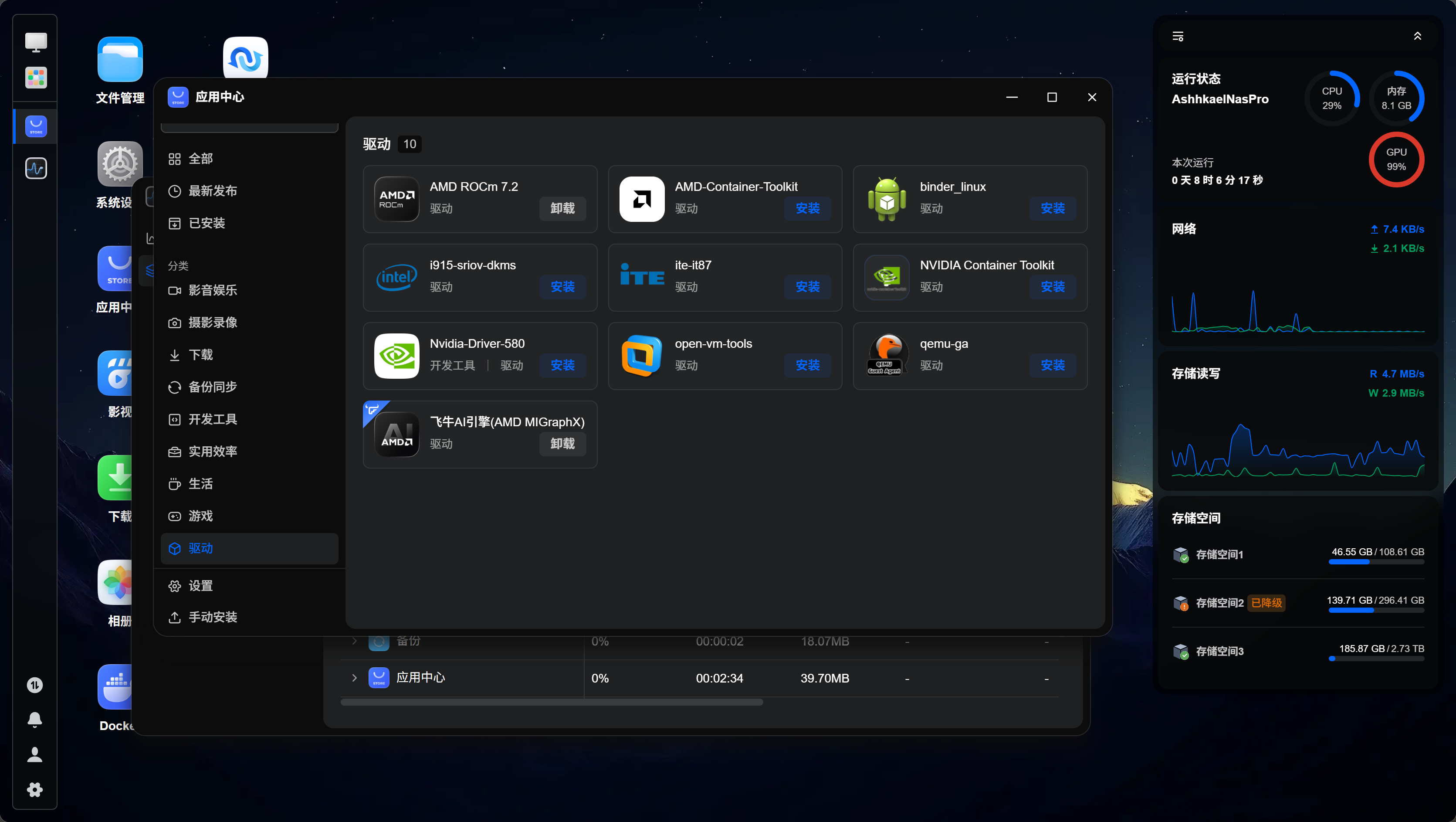Install NVIDIA Container Toolkit

[1053, 287]
